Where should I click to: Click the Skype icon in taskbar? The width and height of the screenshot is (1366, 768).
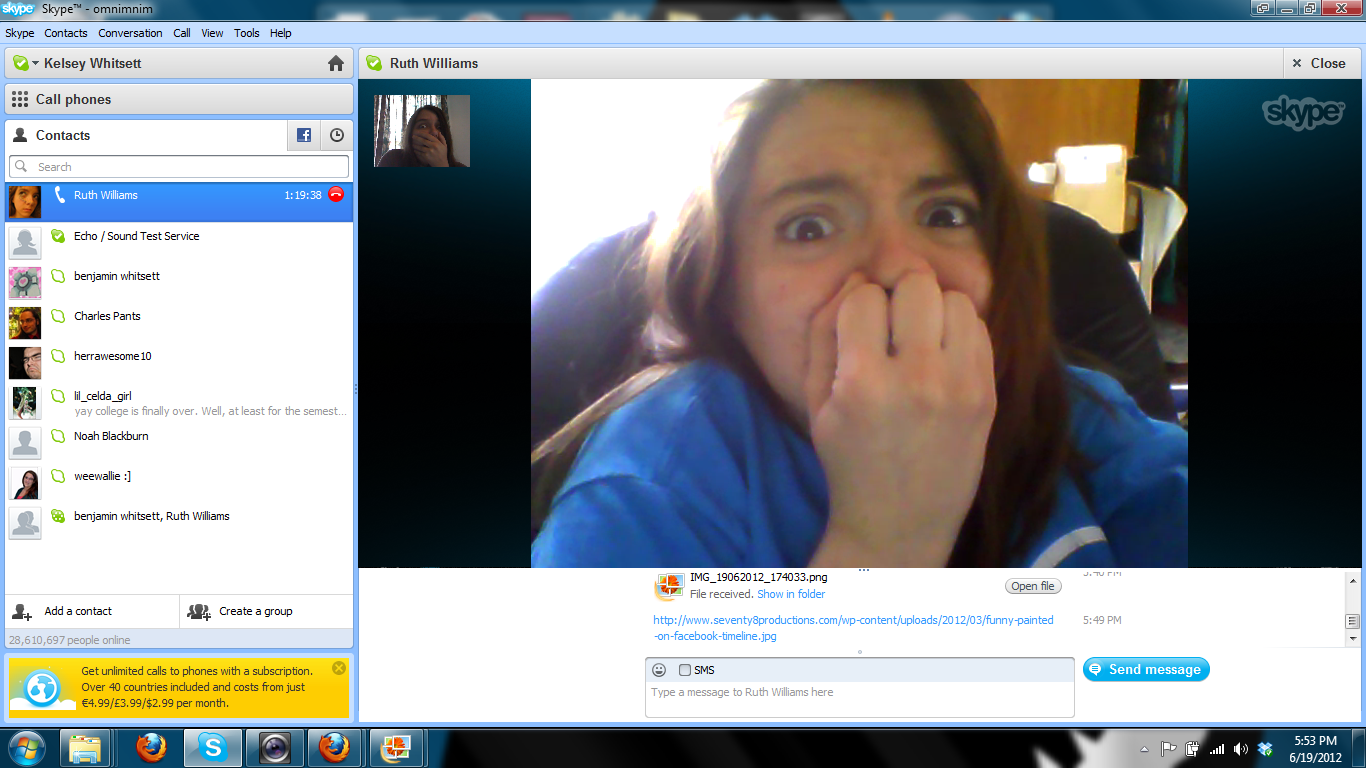(x=212, y=747)
